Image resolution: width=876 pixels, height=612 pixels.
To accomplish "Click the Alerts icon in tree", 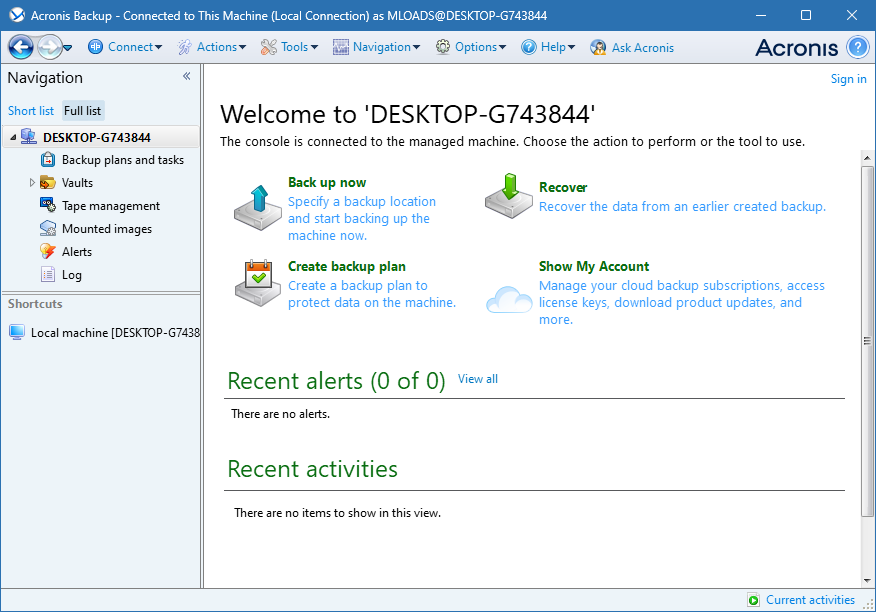I will coord(48,251).
